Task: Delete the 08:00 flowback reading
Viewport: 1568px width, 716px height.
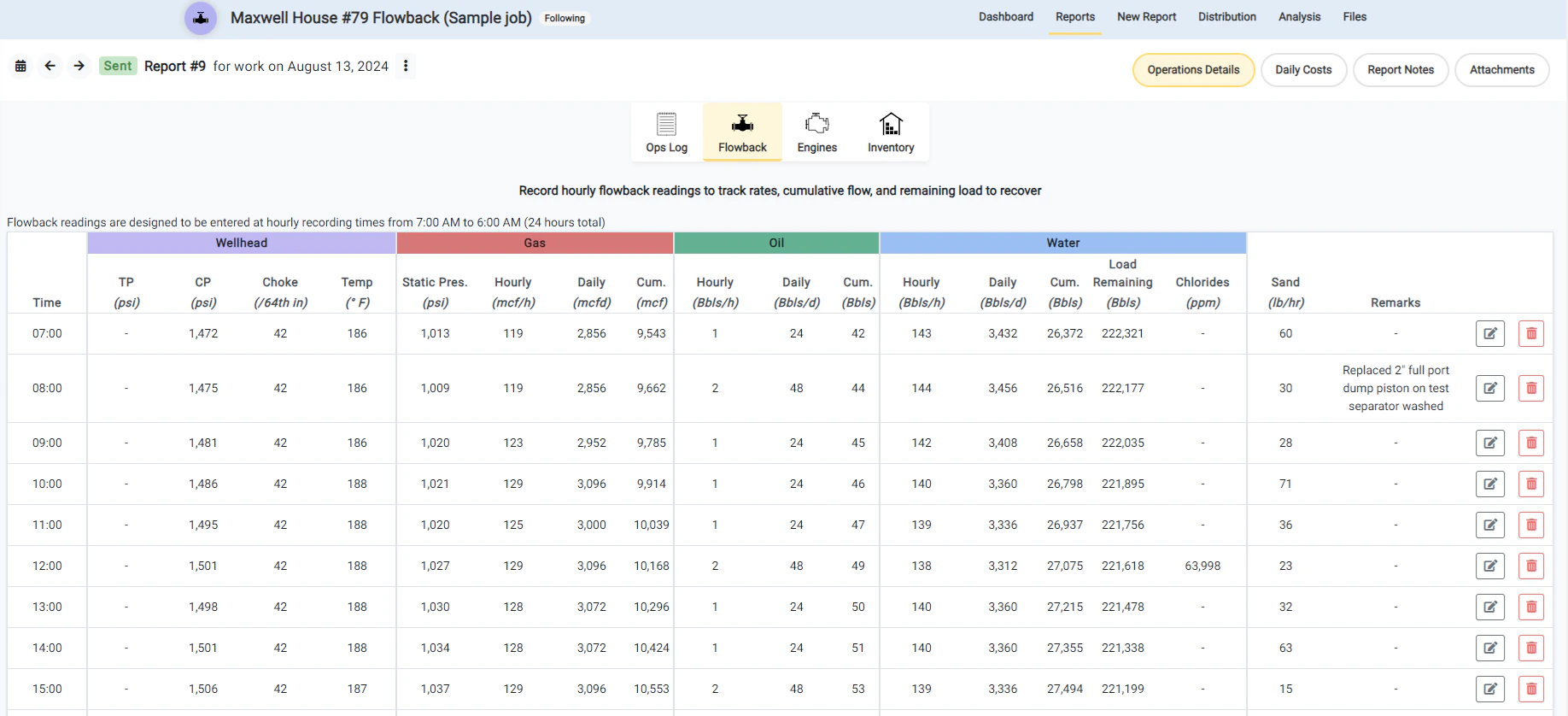Action: point(1530,388)
